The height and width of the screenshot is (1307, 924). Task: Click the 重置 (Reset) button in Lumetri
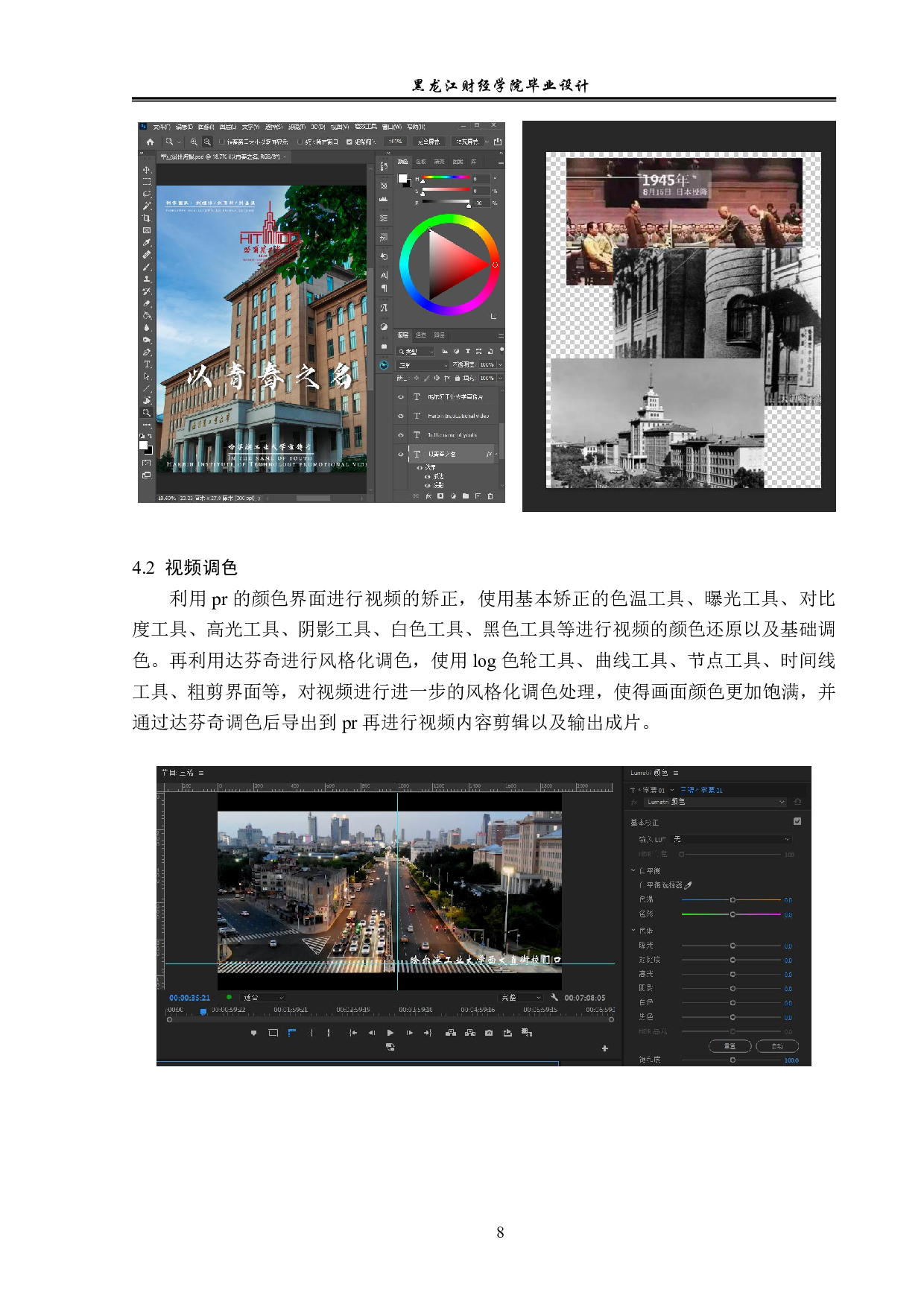730,1045
